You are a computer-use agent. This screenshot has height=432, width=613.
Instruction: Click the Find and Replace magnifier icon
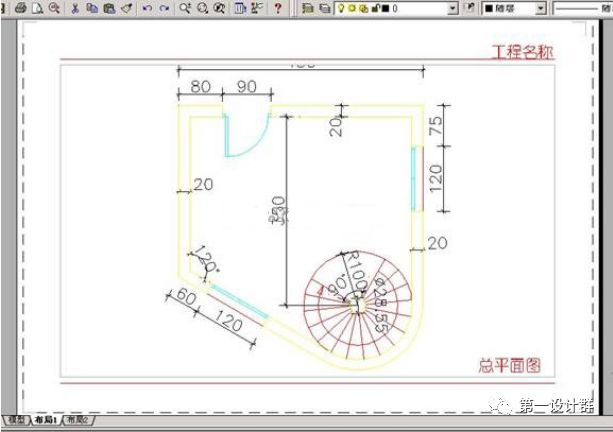54,7
